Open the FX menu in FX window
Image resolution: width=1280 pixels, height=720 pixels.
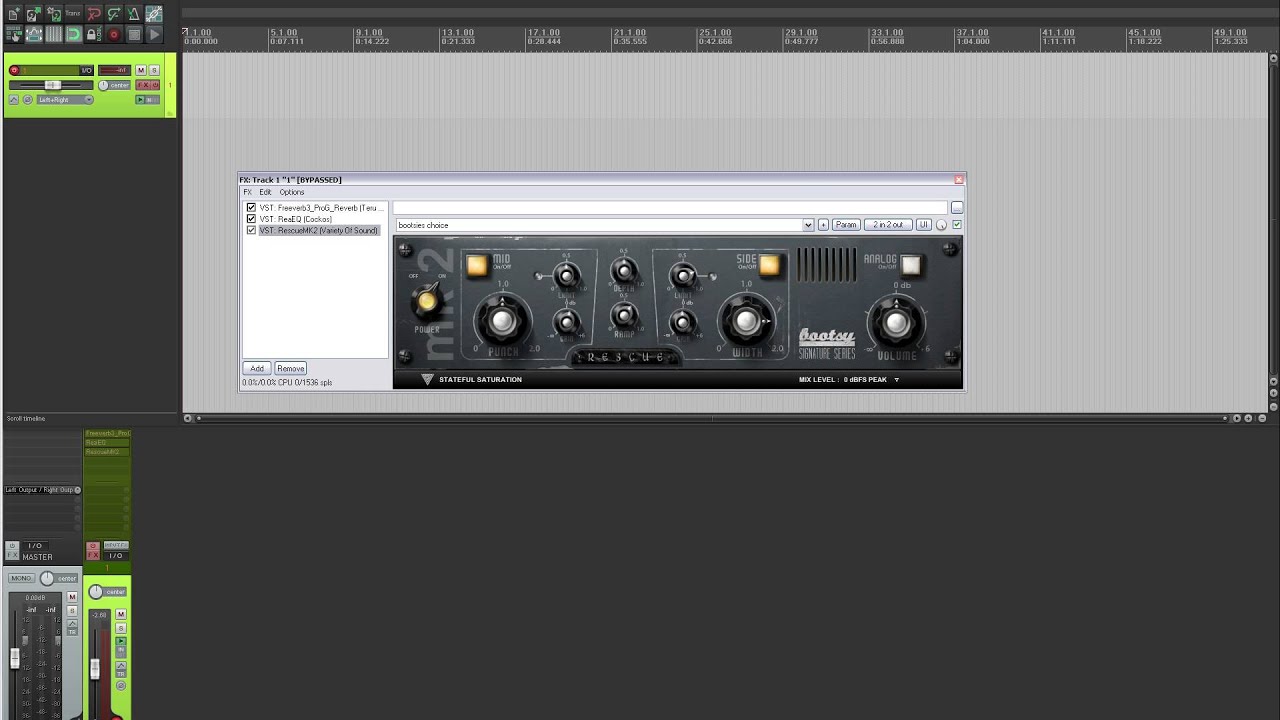coord(247,192)
